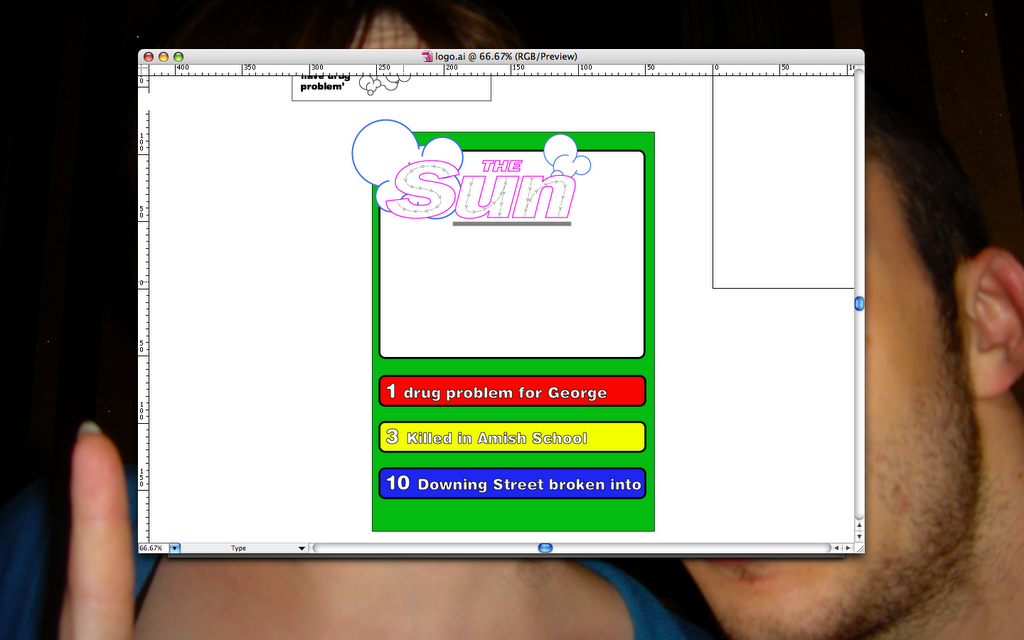Click the scroll down arrow
1024x640 pixels.
[x=859, y=536]
